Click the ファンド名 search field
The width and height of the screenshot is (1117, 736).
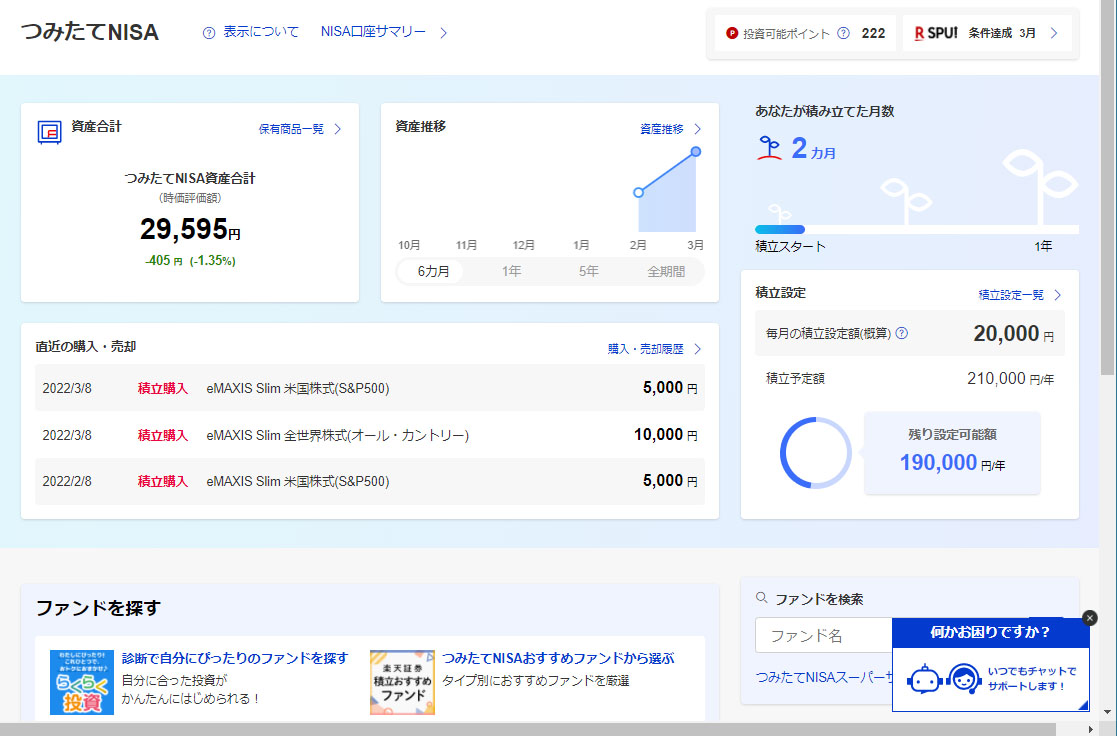coord(822,635)
